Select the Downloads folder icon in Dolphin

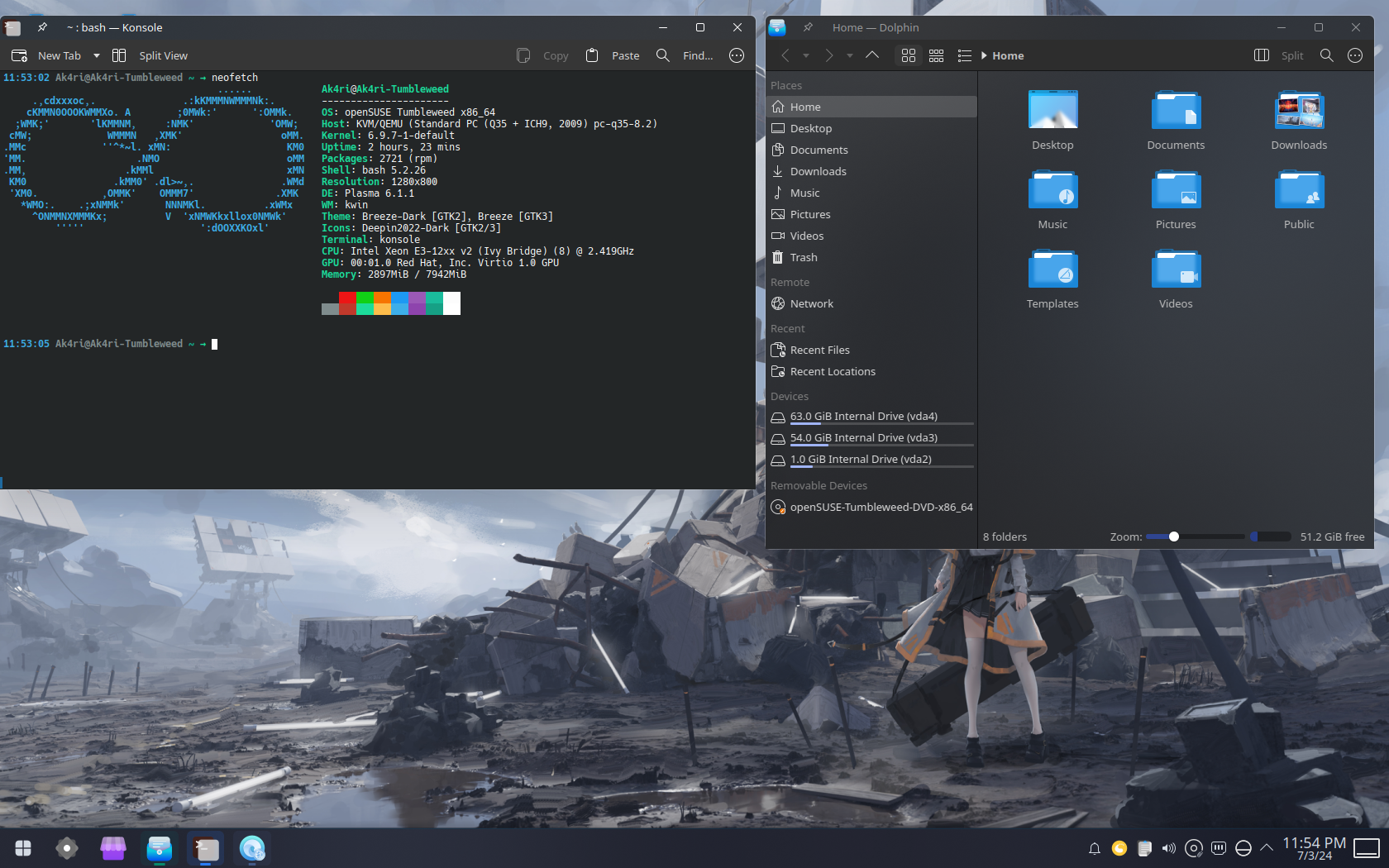click(x=1299, y=110)
